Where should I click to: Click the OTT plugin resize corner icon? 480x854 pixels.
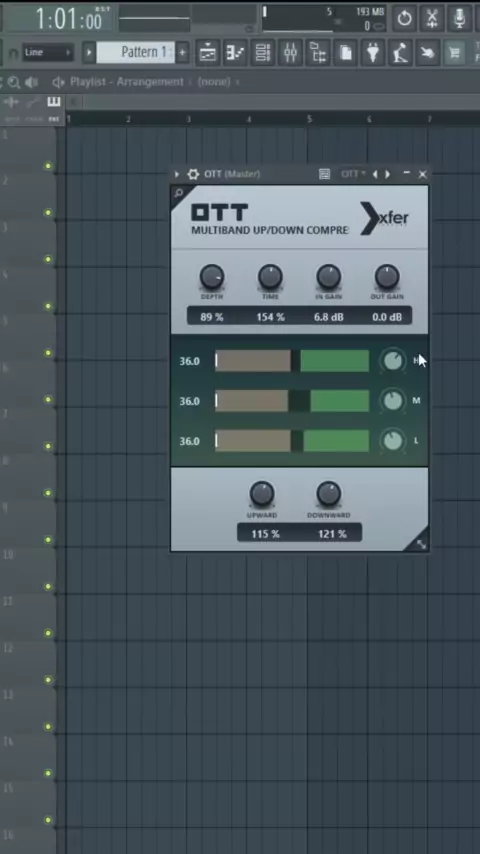421,544
